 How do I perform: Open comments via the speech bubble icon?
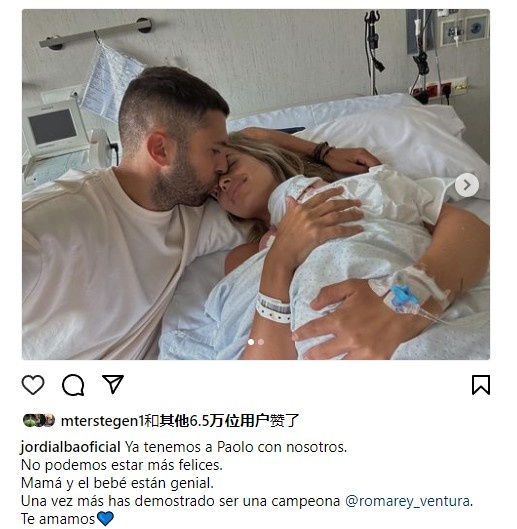click(73, 385)
